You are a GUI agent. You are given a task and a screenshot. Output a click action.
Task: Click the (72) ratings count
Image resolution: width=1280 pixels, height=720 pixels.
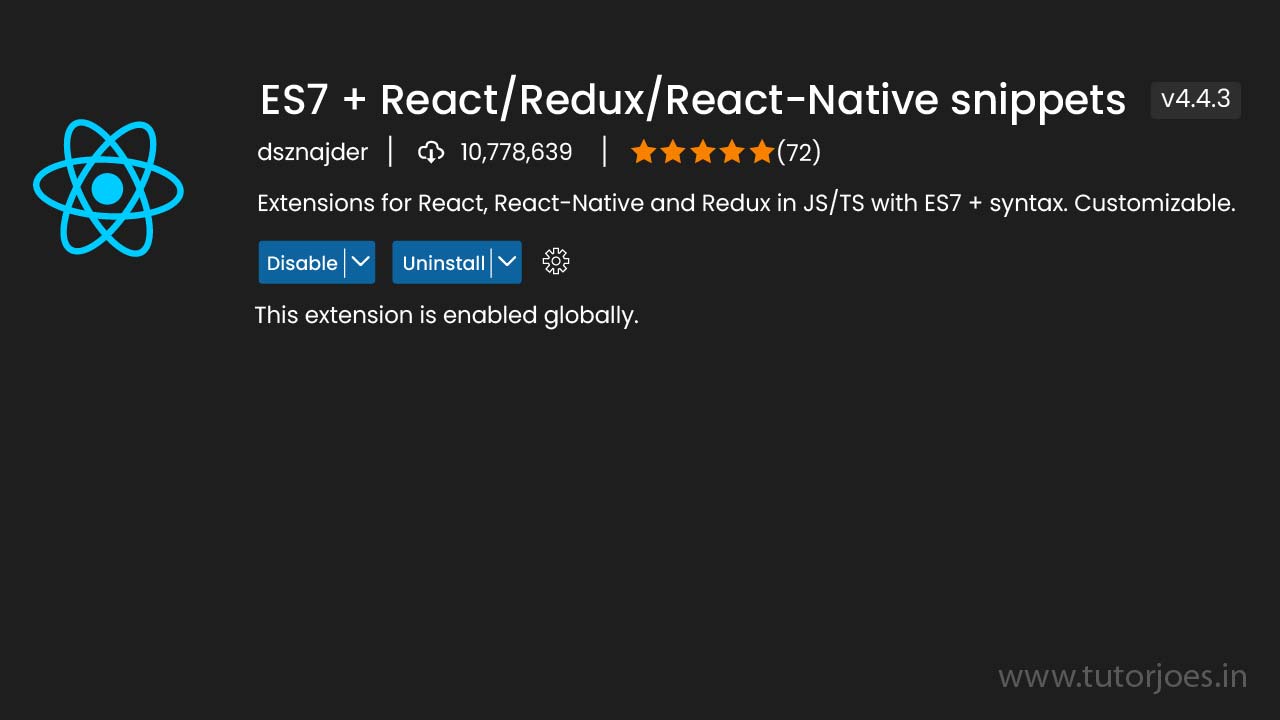pos(799,152)
